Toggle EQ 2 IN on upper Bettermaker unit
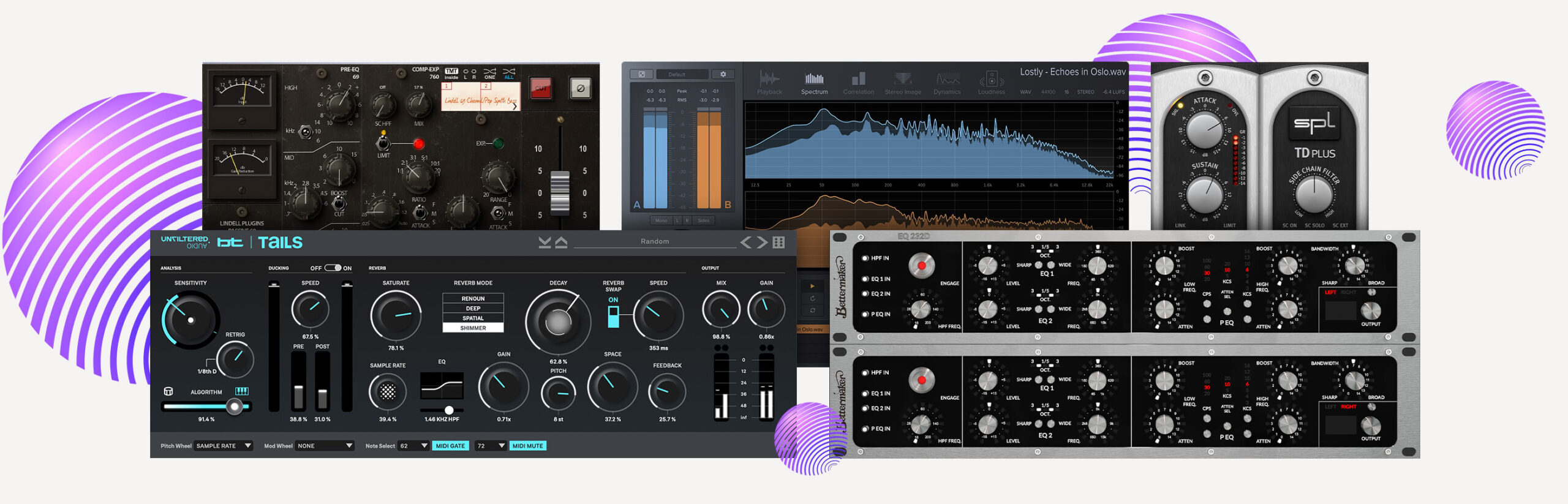This screenshot has height=504, width=1568. coord(865,294)
